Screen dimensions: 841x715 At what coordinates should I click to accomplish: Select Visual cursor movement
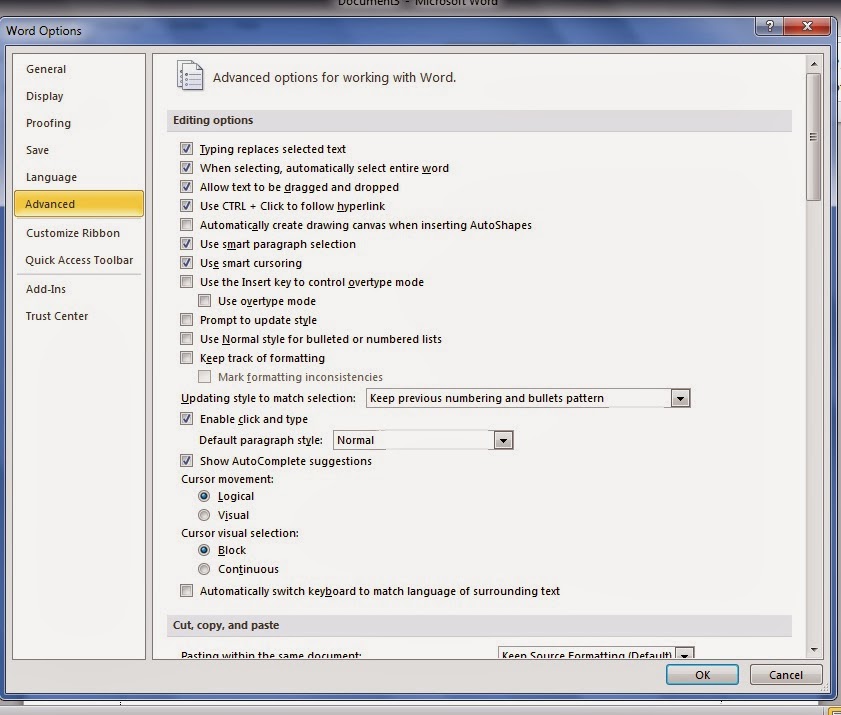pyautogui.click(x=204, y=515)
